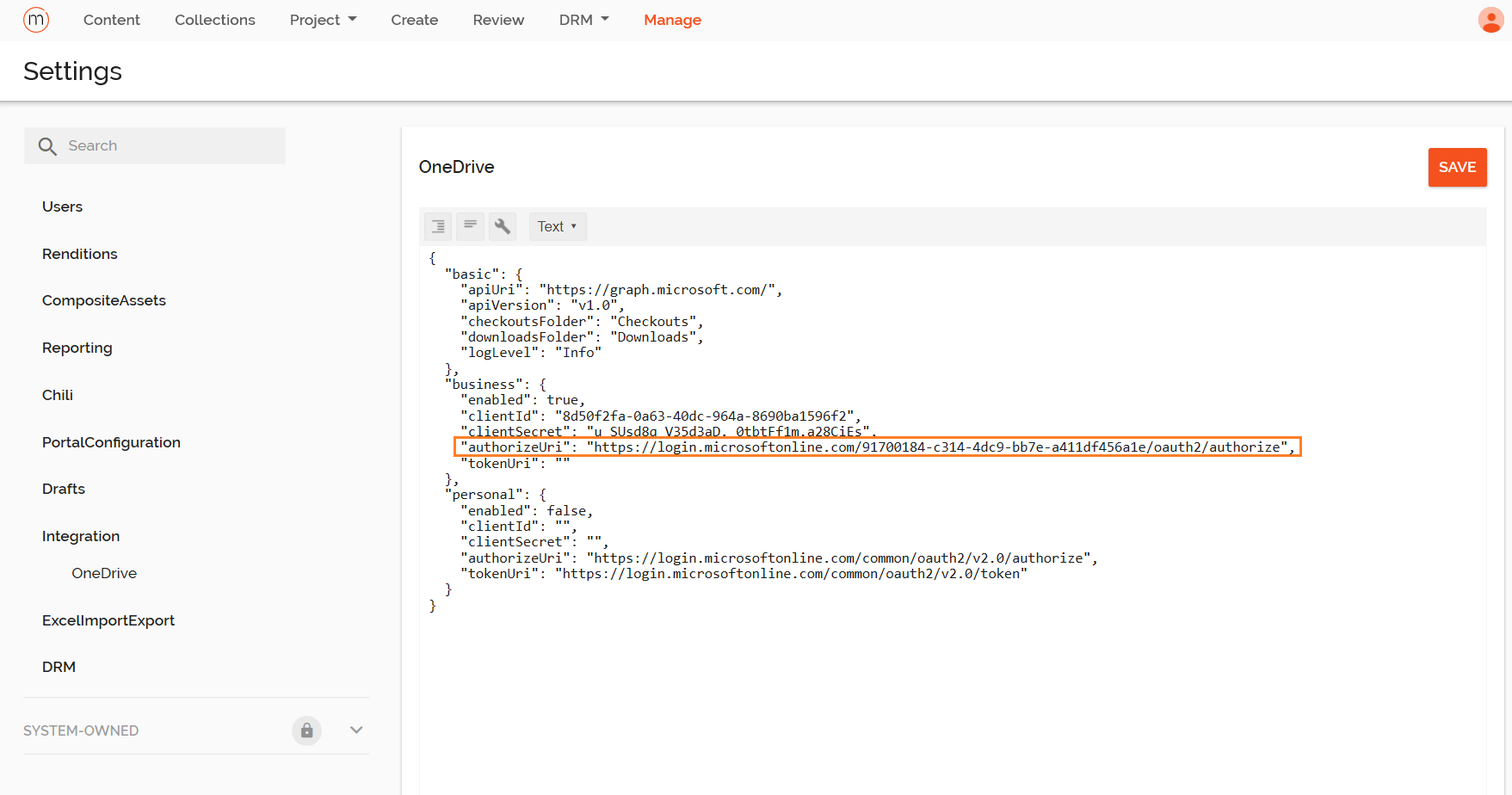Screen dimensions: 1512x795
Task: Click the business "authorizeUri" line
Action: pos(877,447)
